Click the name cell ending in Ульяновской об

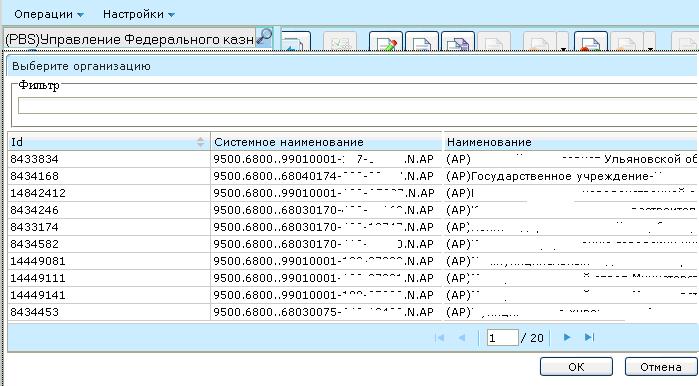click(x=571, y=159)
